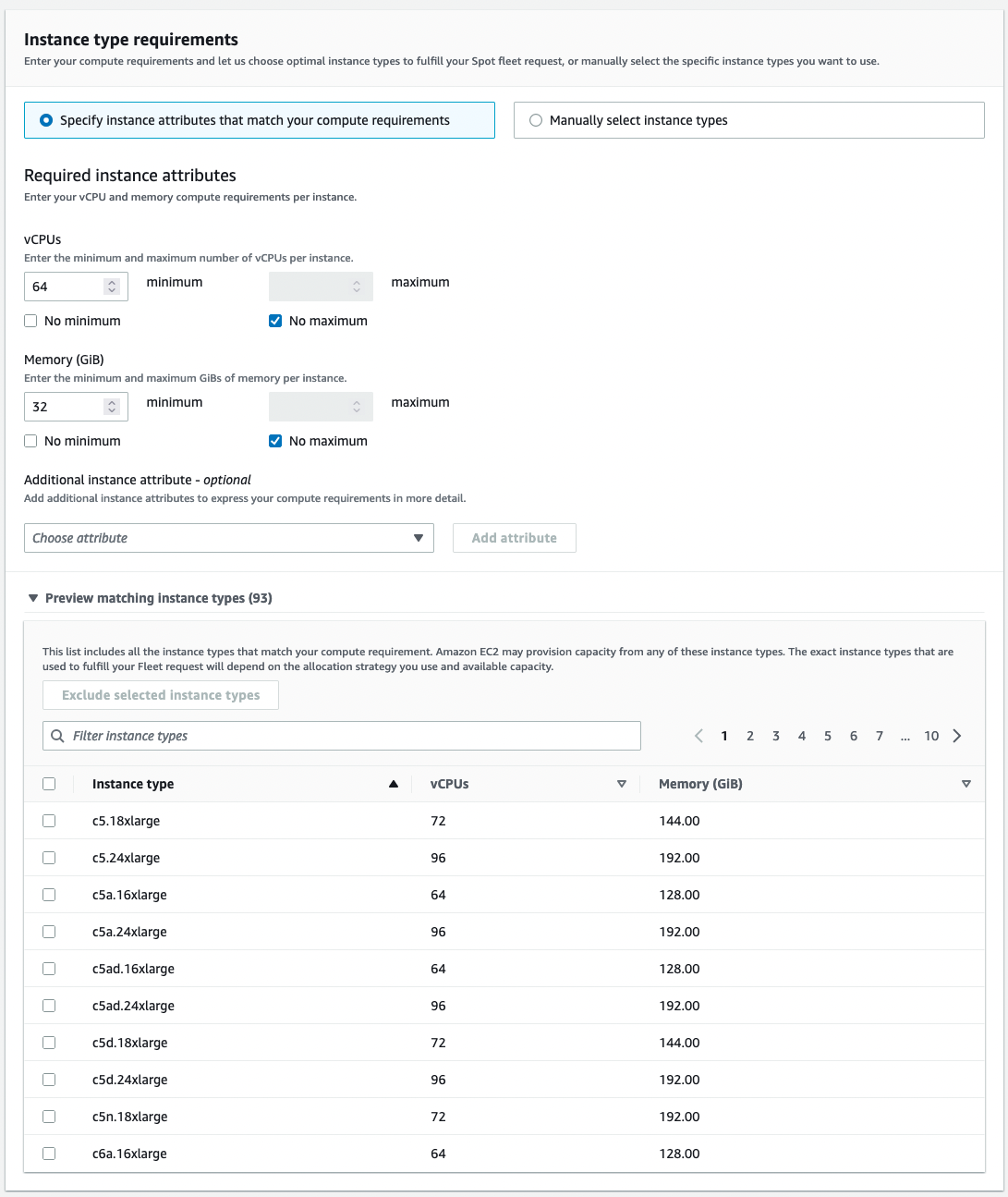Click the down stepper on Memory minimum field
The height and width of the screenshot is (1197, 1008).
112,411
